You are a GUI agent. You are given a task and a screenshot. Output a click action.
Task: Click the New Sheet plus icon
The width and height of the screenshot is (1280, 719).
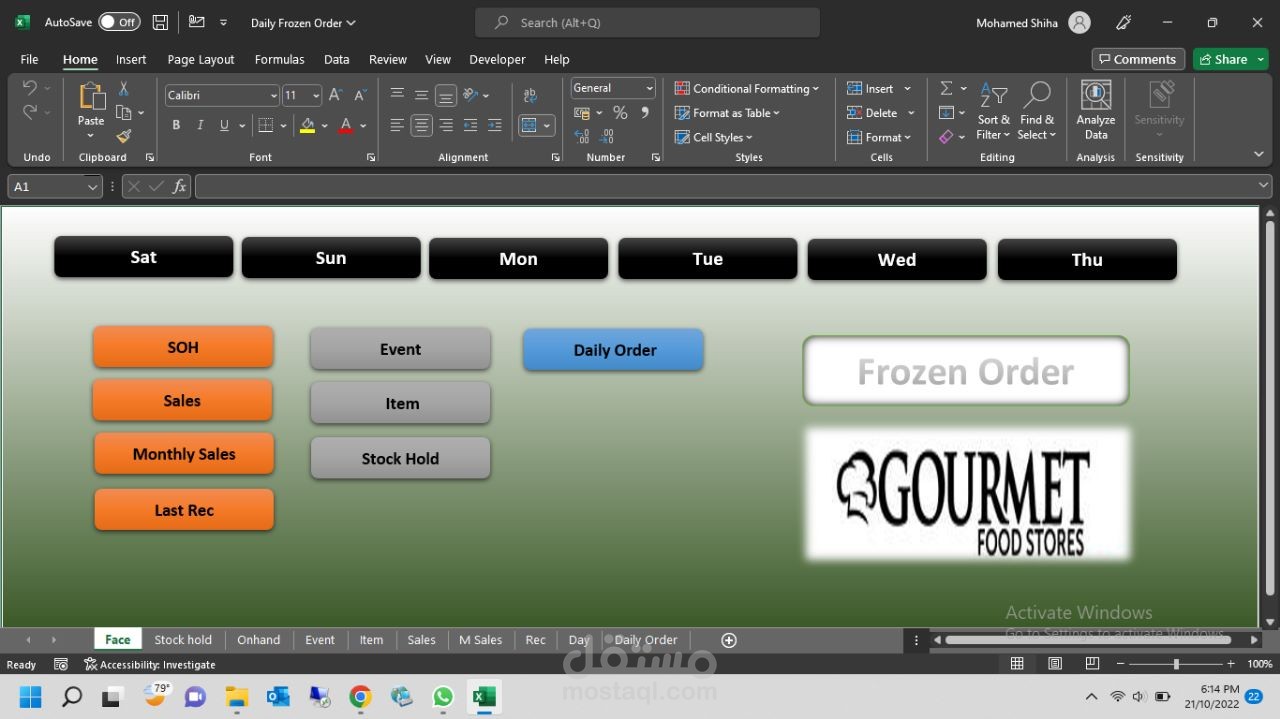coord(729,640)
